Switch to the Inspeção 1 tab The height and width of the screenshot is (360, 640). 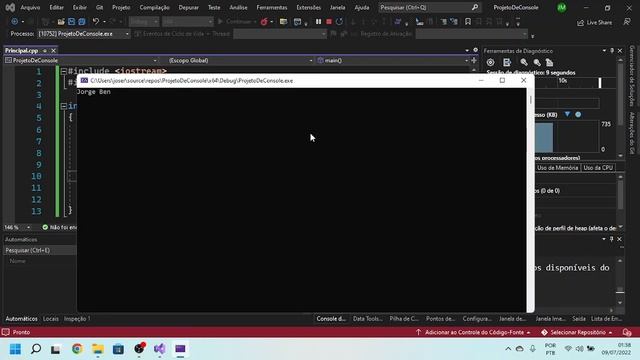coord(77,319)
